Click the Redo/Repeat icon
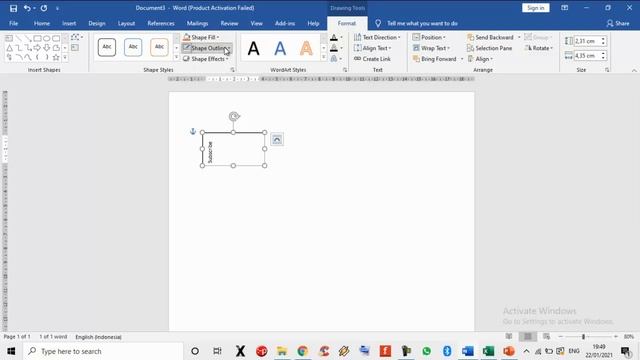 tap(44, 8)
